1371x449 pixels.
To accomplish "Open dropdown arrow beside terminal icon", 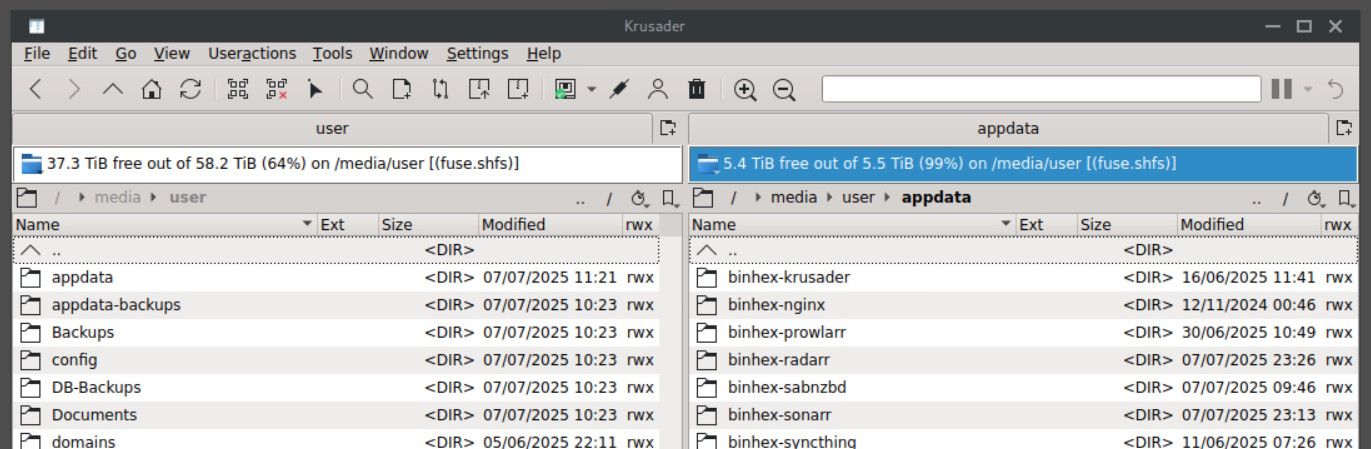I will (591, 90).
